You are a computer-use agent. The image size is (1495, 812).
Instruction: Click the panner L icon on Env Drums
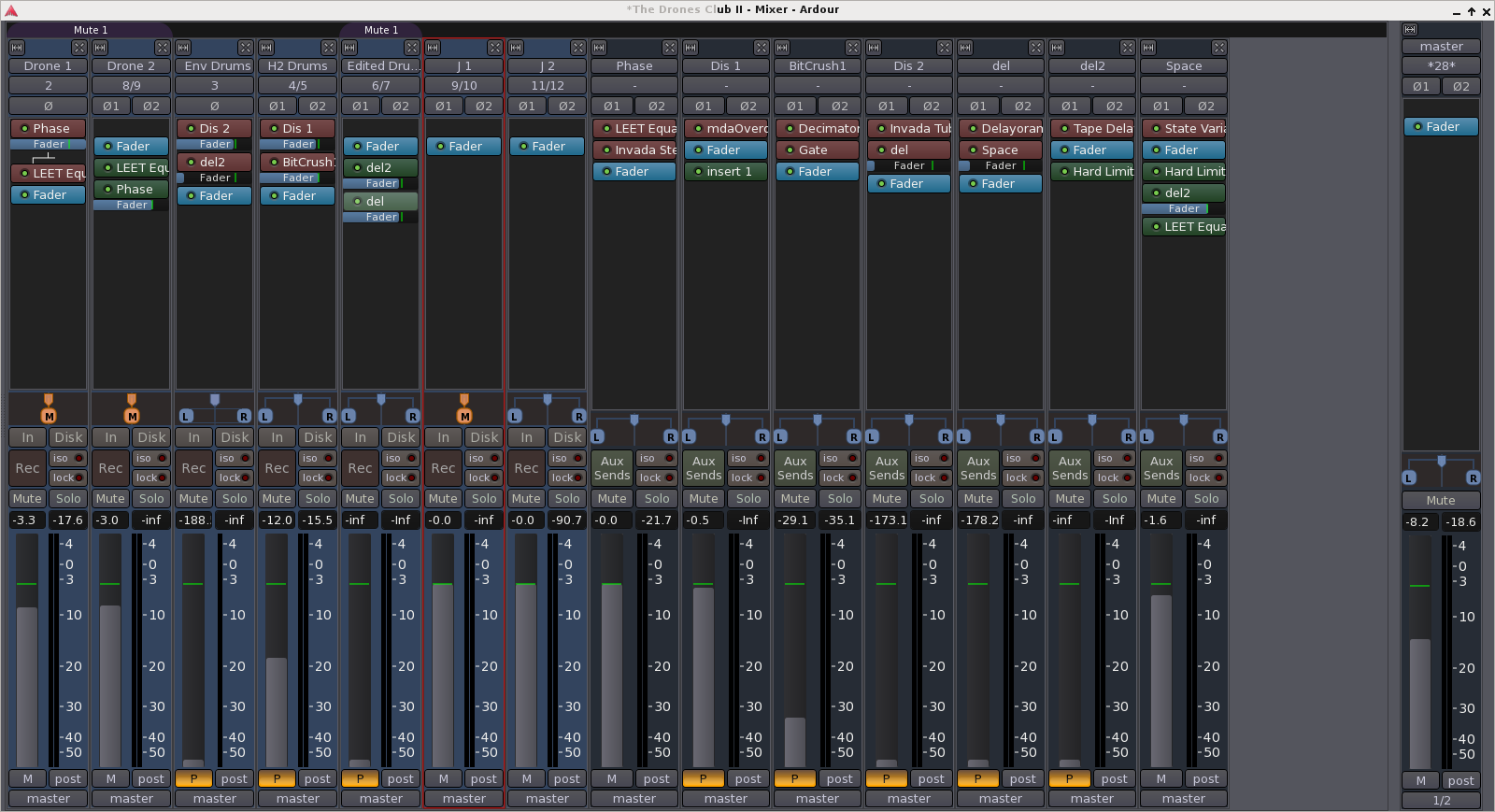[x=185, y=417]
